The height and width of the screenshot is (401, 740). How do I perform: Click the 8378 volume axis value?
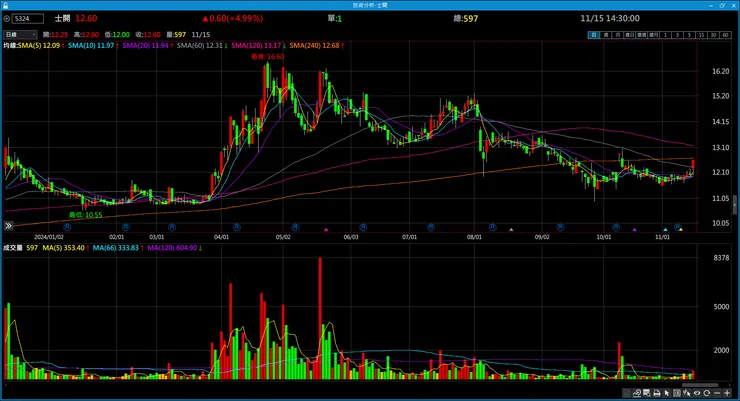[x=721, y=258]
